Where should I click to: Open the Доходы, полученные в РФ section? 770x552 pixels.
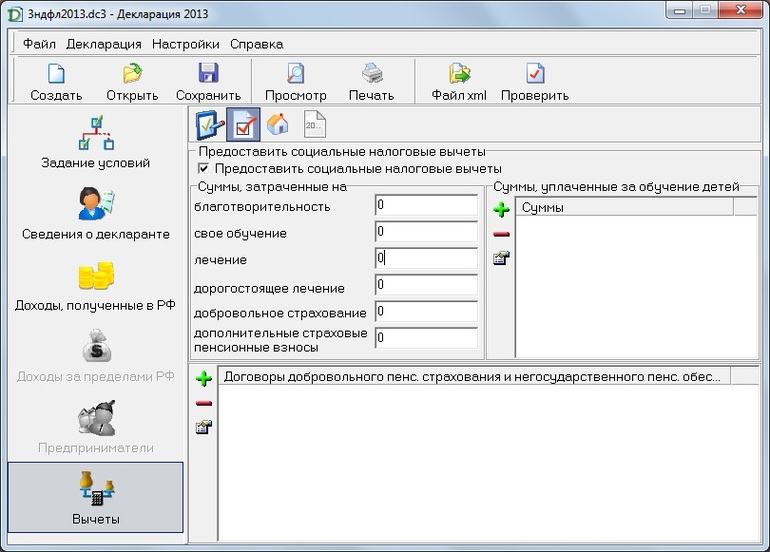[x=96, y=285]
